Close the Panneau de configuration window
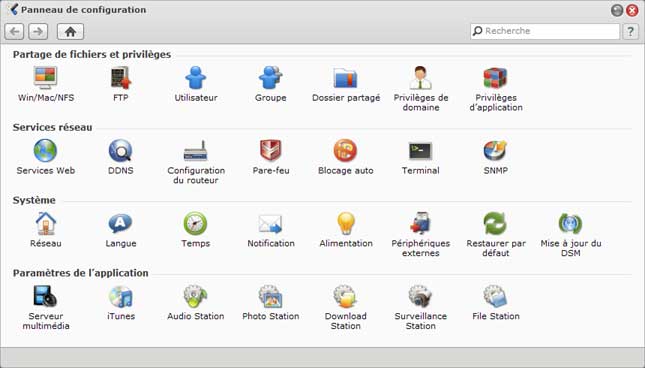The width and height of the screenshot is (645, 368). coord(632,10)
